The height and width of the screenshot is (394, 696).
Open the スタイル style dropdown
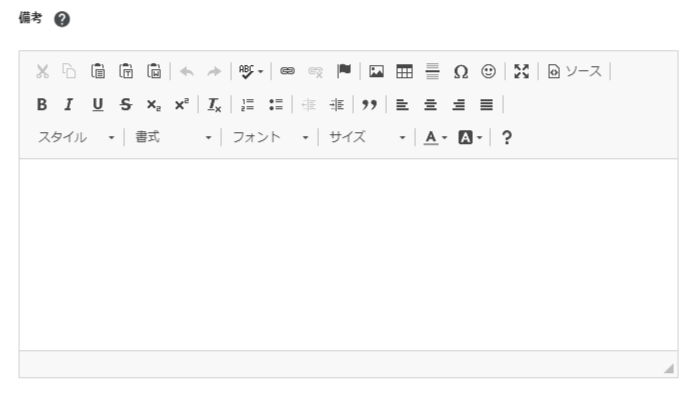pos(76,137)
